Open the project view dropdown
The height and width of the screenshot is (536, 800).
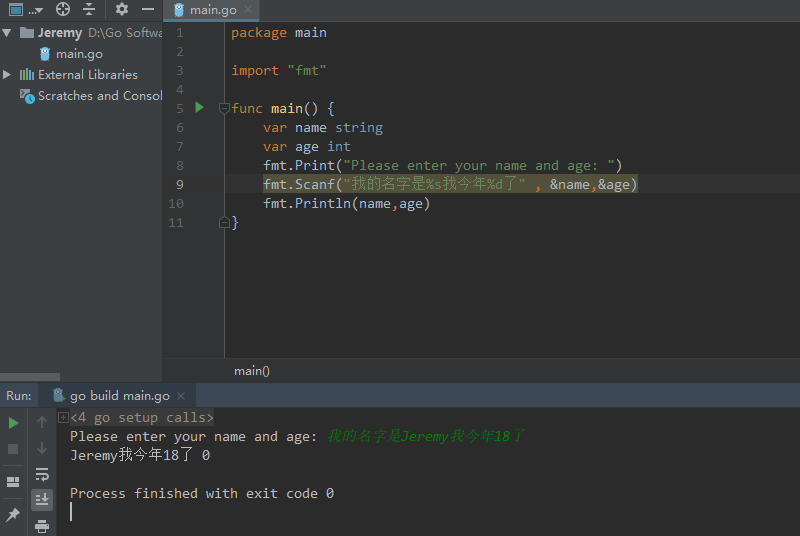[x=26, y=9]
